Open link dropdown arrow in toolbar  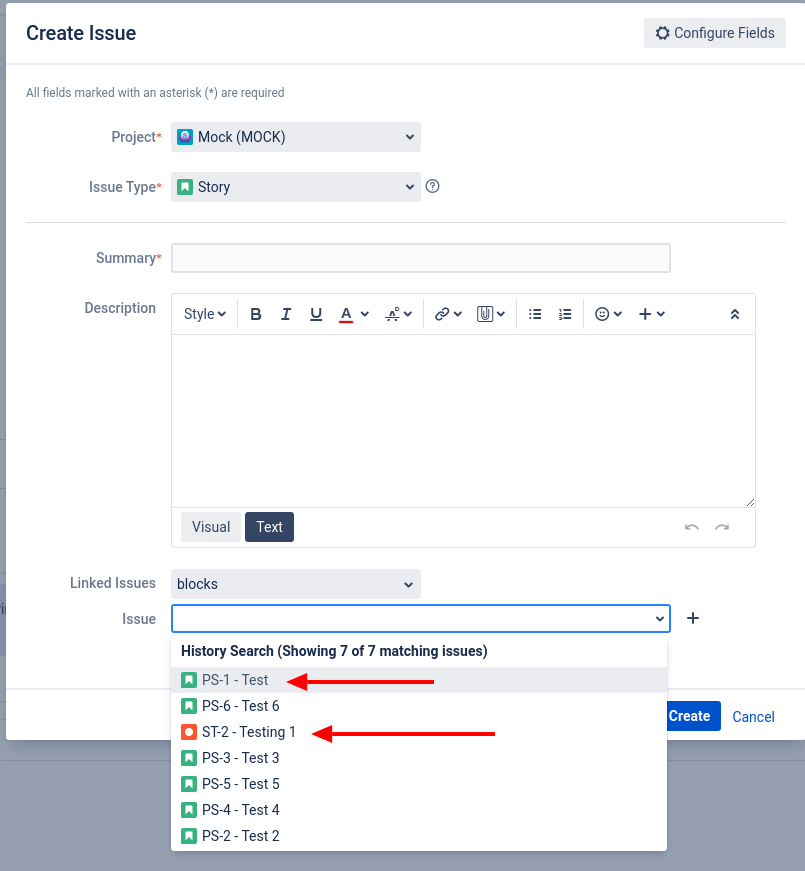[458, 314]
